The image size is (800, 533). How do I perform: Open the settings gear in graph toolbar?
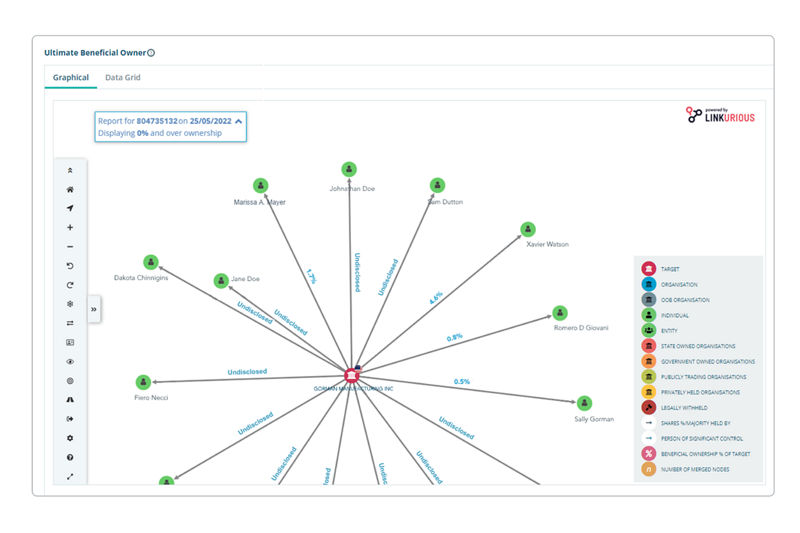[70, 438]
